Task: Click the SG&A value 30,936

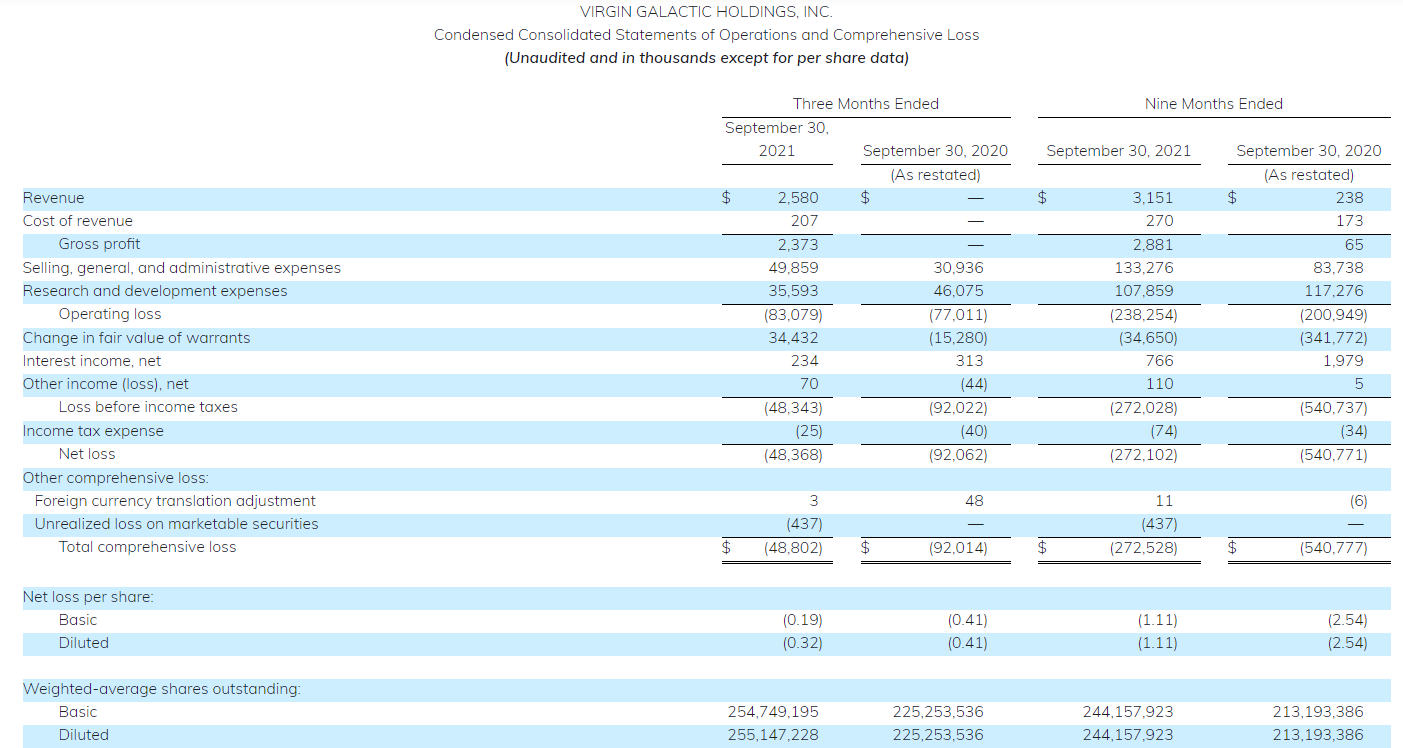Action: pyautogui.click(x=959, y=268)
